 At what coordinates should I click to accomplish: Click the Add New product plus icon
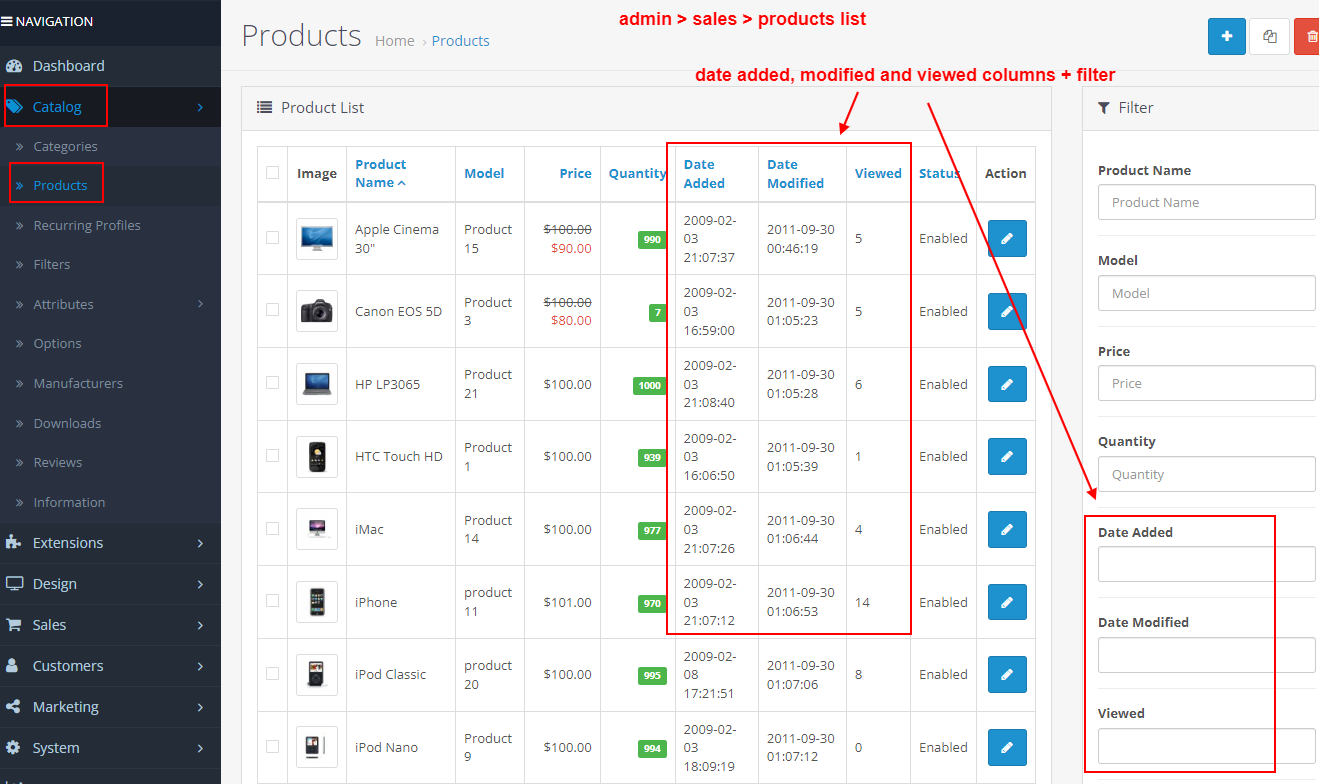(x=1226, y=36)
